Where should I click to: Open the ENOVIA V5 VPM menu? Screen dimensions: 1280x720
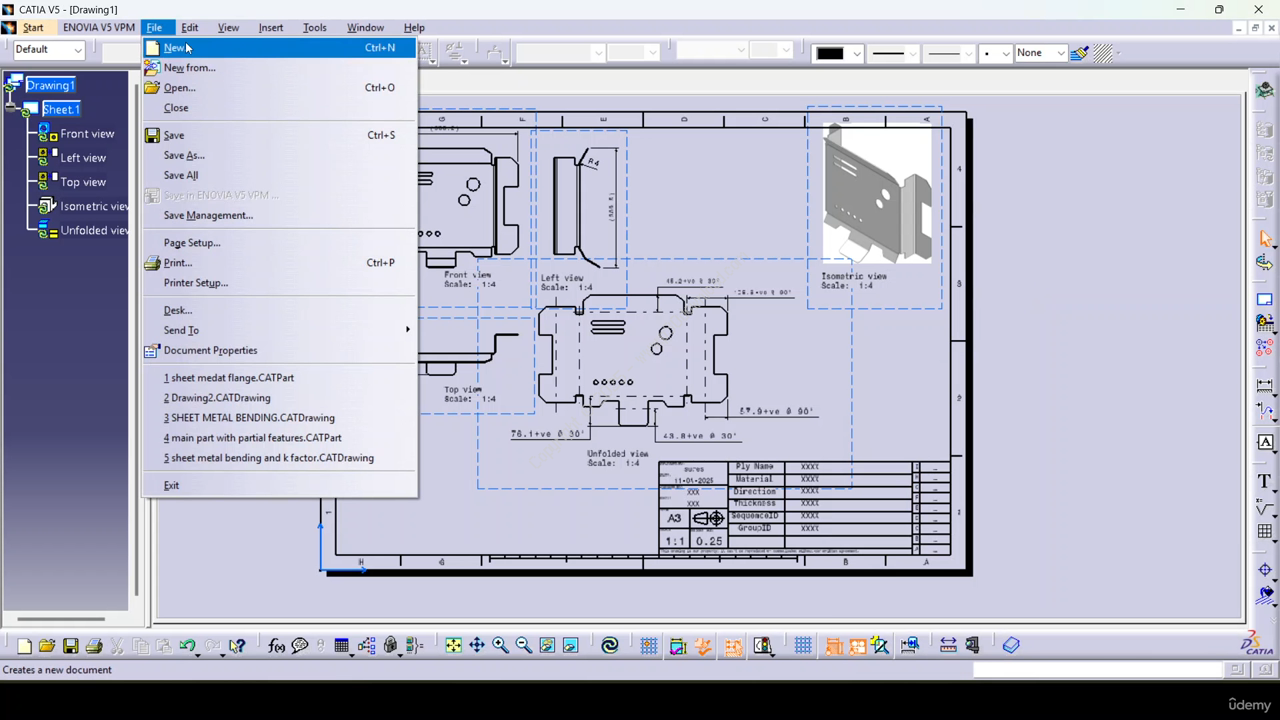[98, 28]
